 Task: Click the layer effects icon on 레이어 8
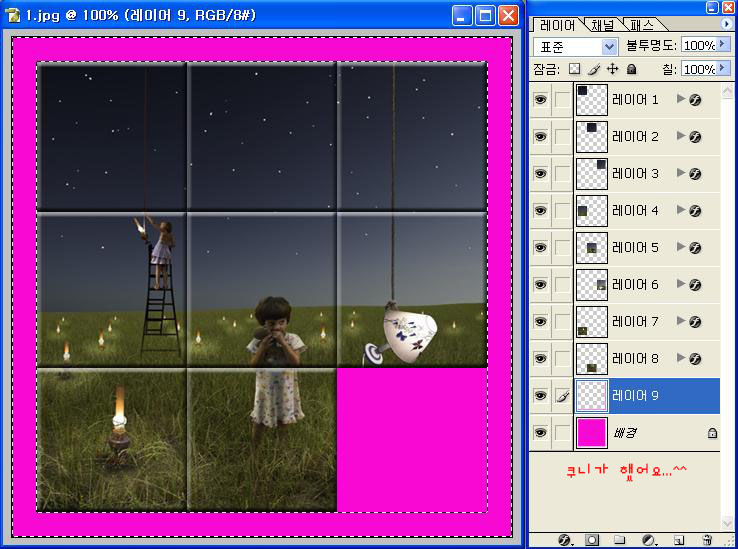(x=695, y=359)
